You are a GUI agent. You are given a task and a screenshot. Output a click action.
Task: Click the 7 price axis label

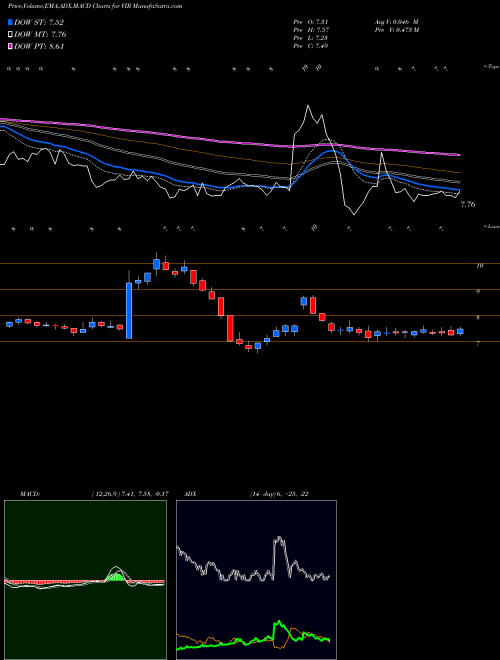(x=478, y=344)
